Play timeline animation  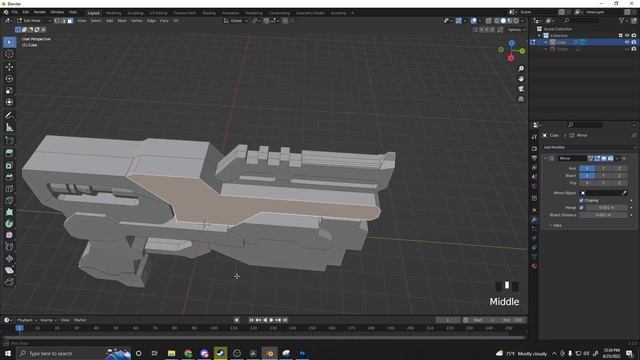coord(271,320)
